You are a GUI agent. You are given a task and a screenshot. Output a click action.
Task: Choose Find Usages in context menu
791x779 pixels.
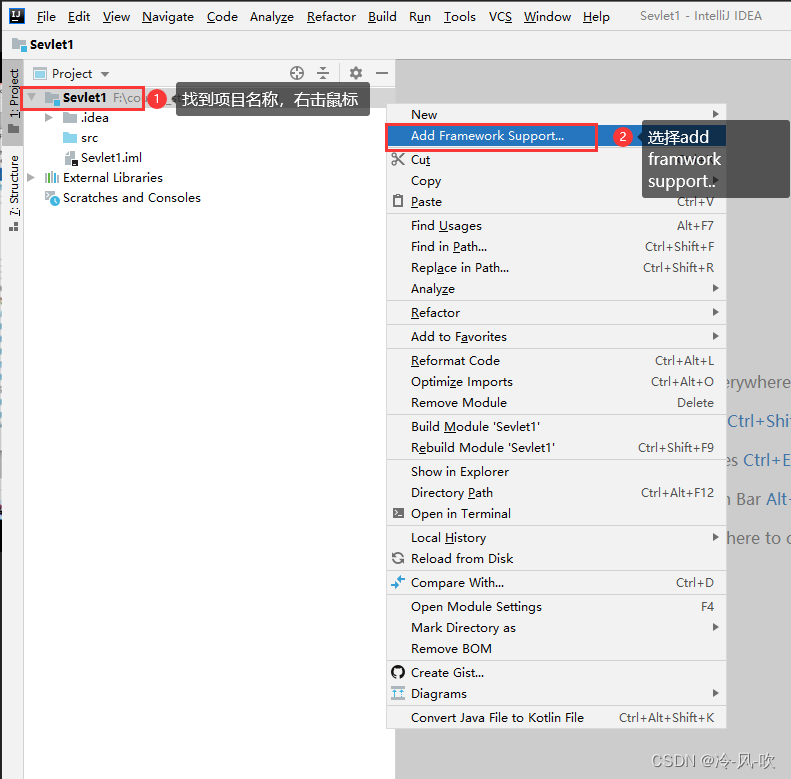556,226
